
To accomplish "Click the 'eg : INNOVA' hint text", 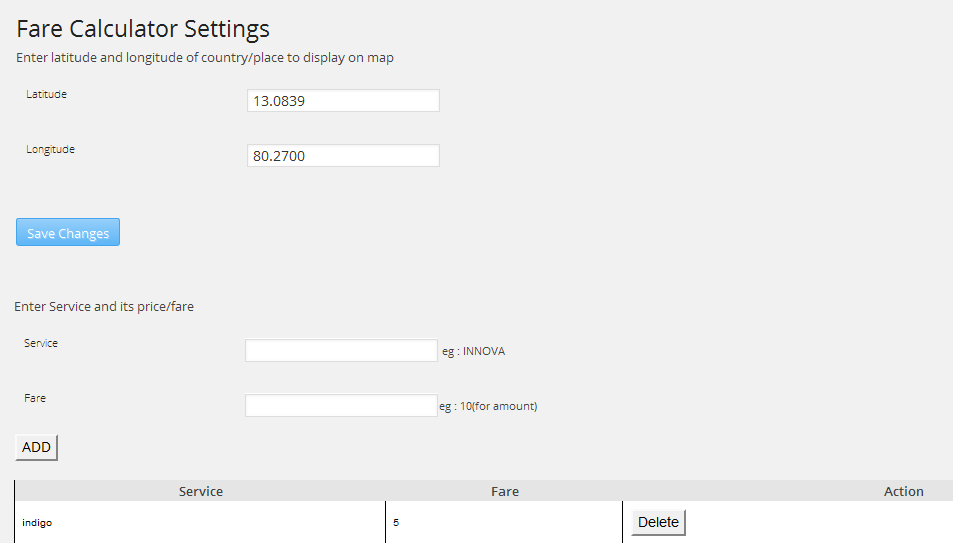I will click(x=473, y=351).
